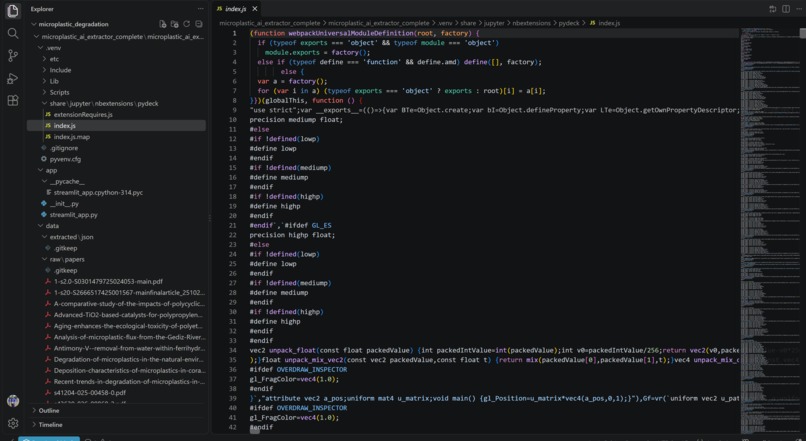Screen dimensions: 806x441
Task: Click JS icon in the index.js breadcrumb
Action: (592, 23)
